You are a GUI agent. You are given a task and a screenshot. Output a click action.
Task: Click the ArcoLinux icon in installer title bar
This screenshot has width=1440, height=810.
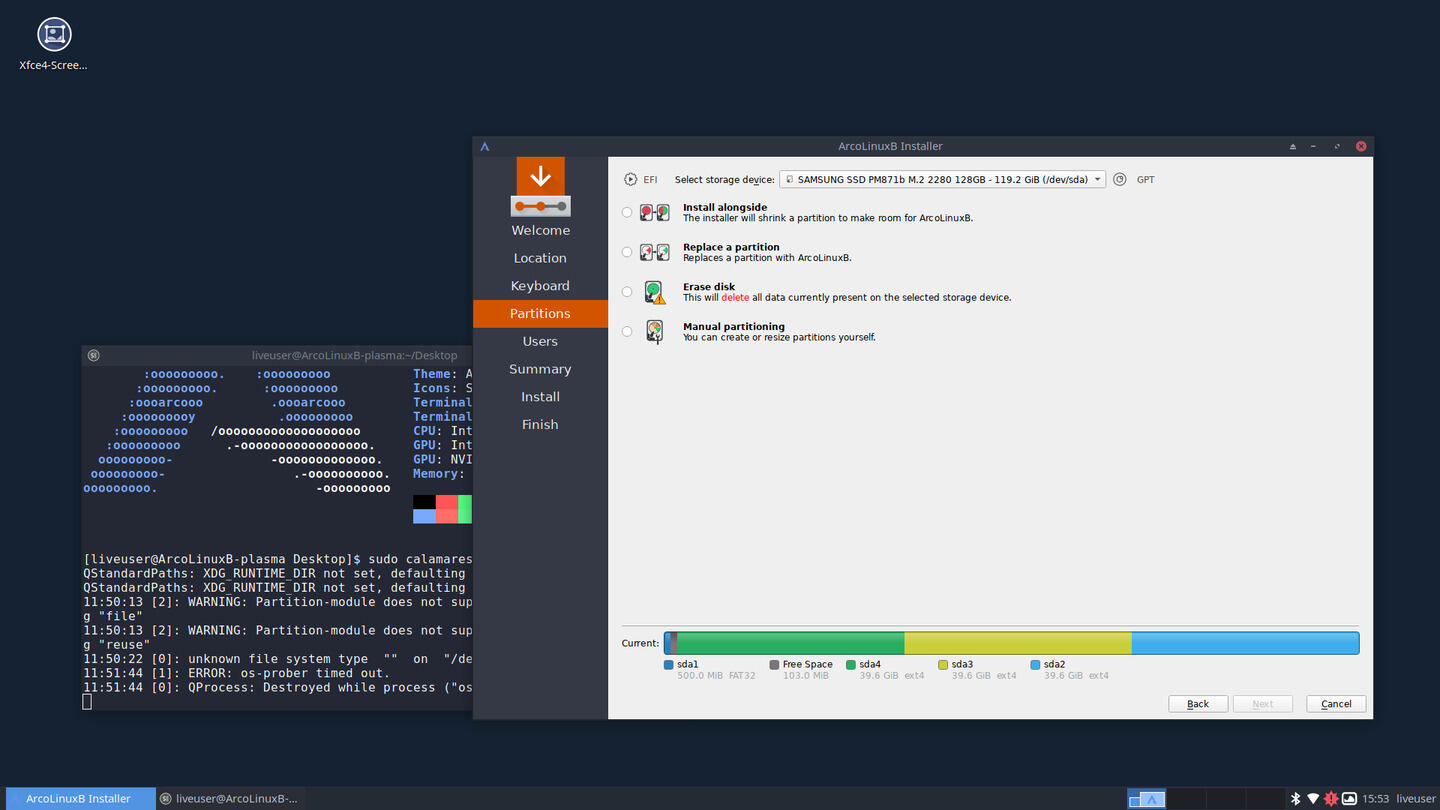[485, 146]
